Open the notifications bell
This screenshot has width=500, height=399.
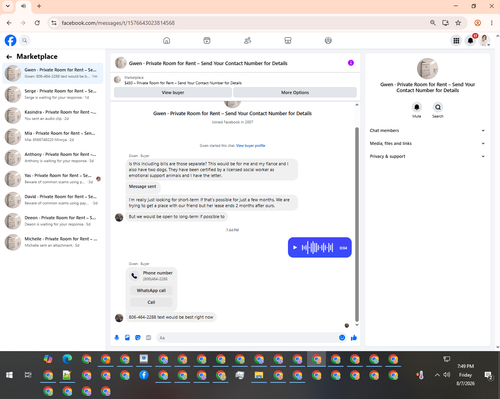(x=470, y=41)
